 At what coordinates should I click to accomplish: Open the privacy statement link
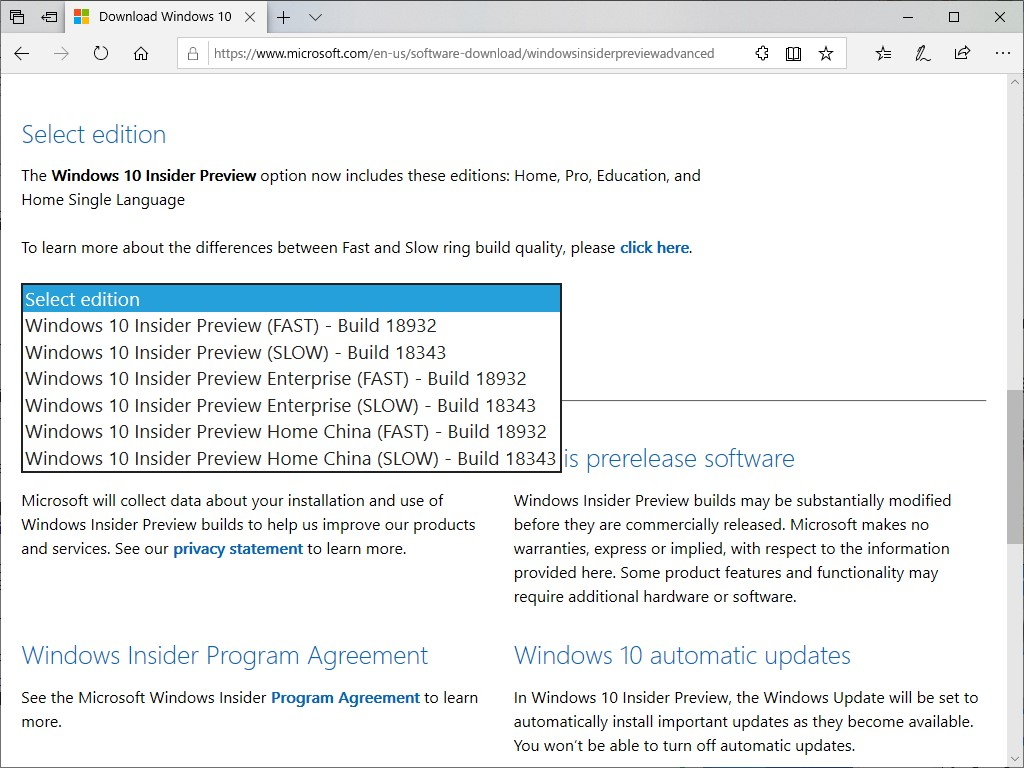[238, 548]
